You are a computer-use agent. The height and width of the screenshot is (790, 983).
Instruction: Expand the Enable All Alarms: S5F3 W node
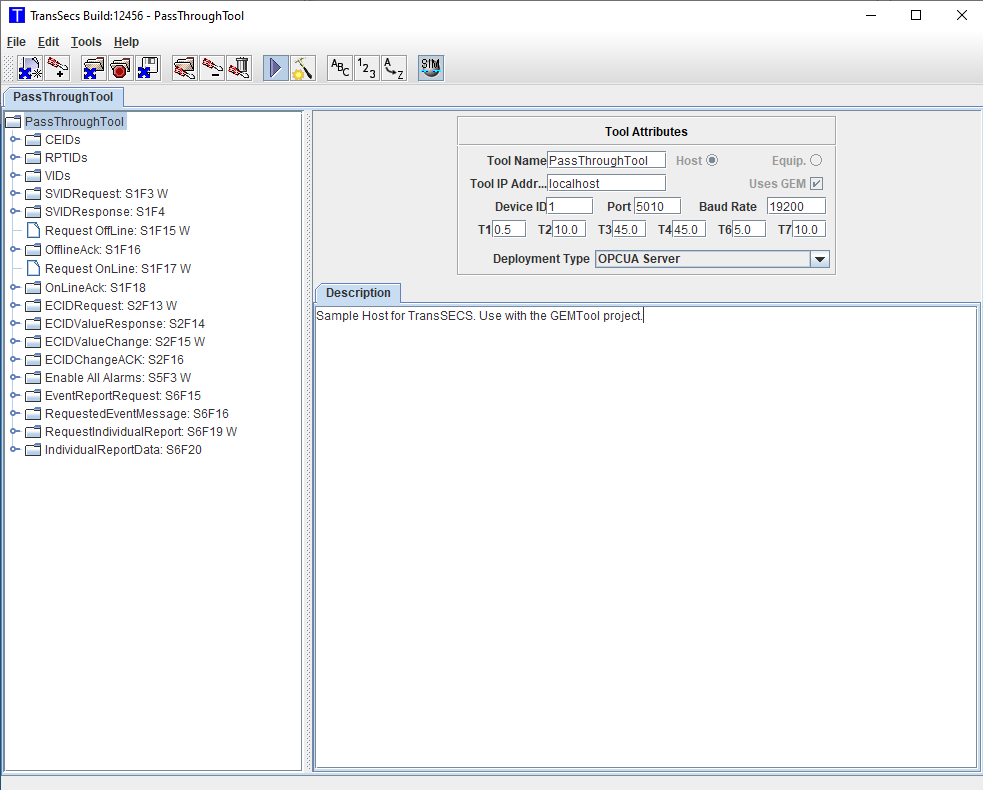(x=14, y=377)
